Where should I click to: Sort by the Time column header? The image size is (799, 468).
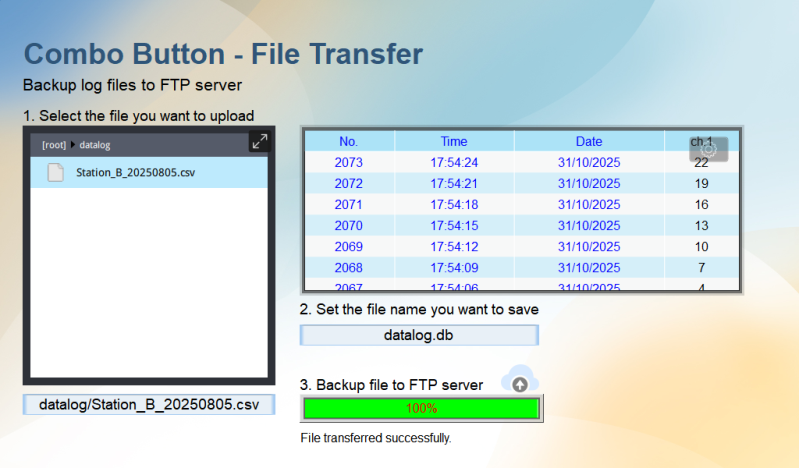[x=454, y=141]
